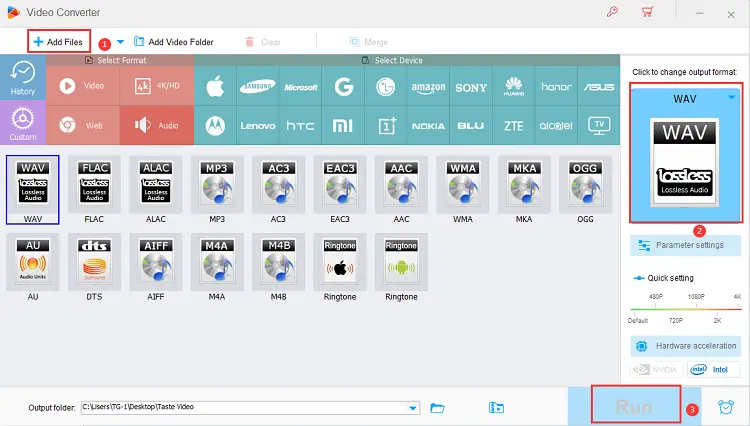
Task: Choose the Samsung device brand
Action: [x=257, y=87]
